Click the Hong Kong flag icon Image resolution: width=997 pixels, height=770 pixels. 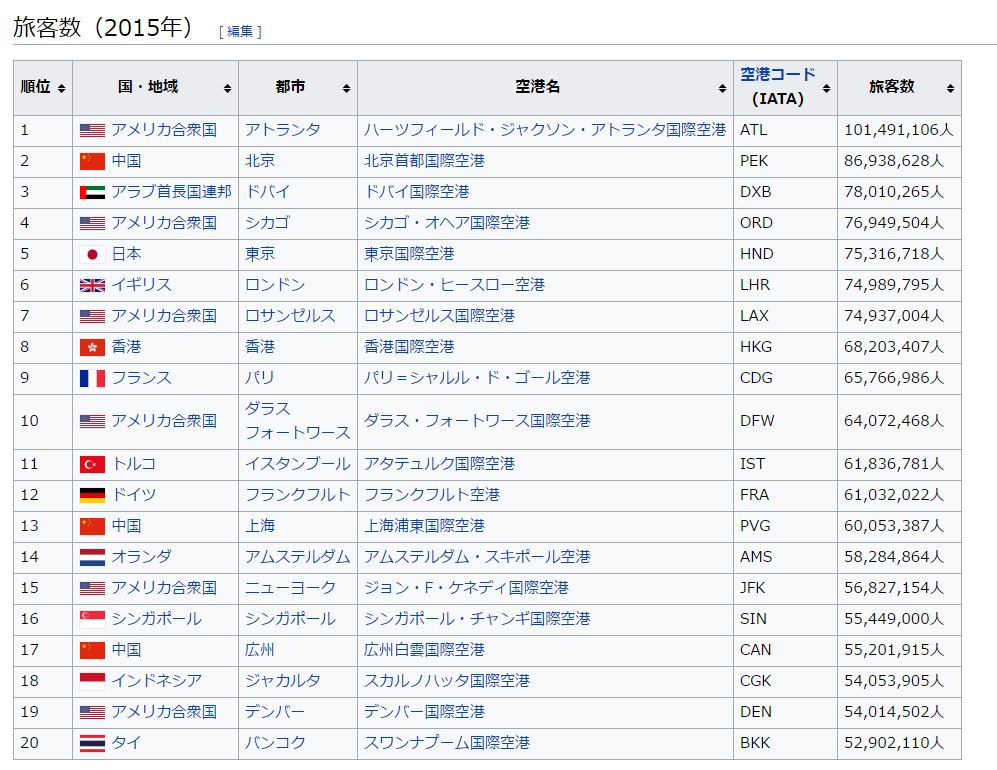pos(92,347)
